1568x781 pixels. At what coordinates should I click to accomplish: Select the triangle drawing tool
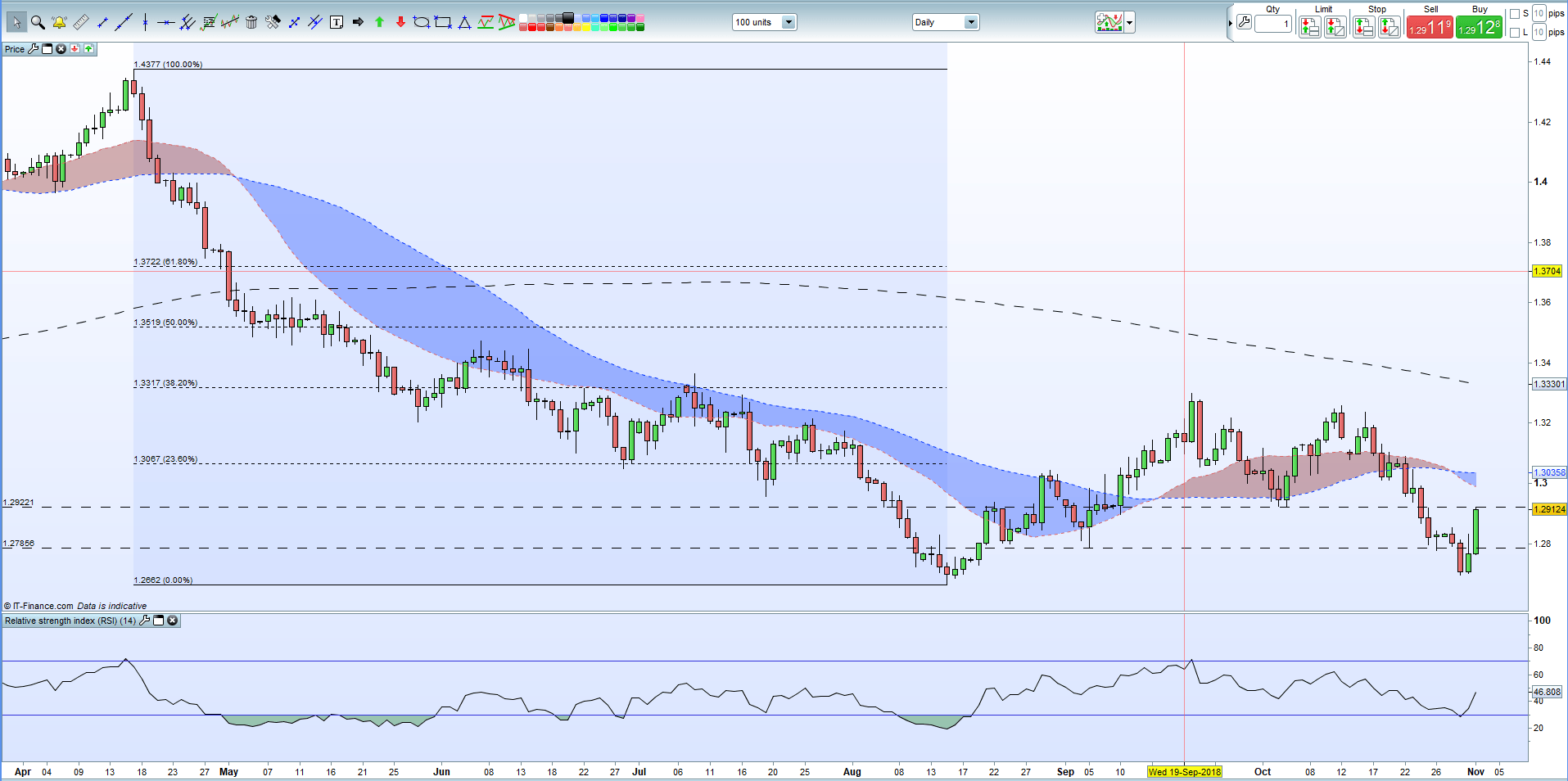coord(464,22)
